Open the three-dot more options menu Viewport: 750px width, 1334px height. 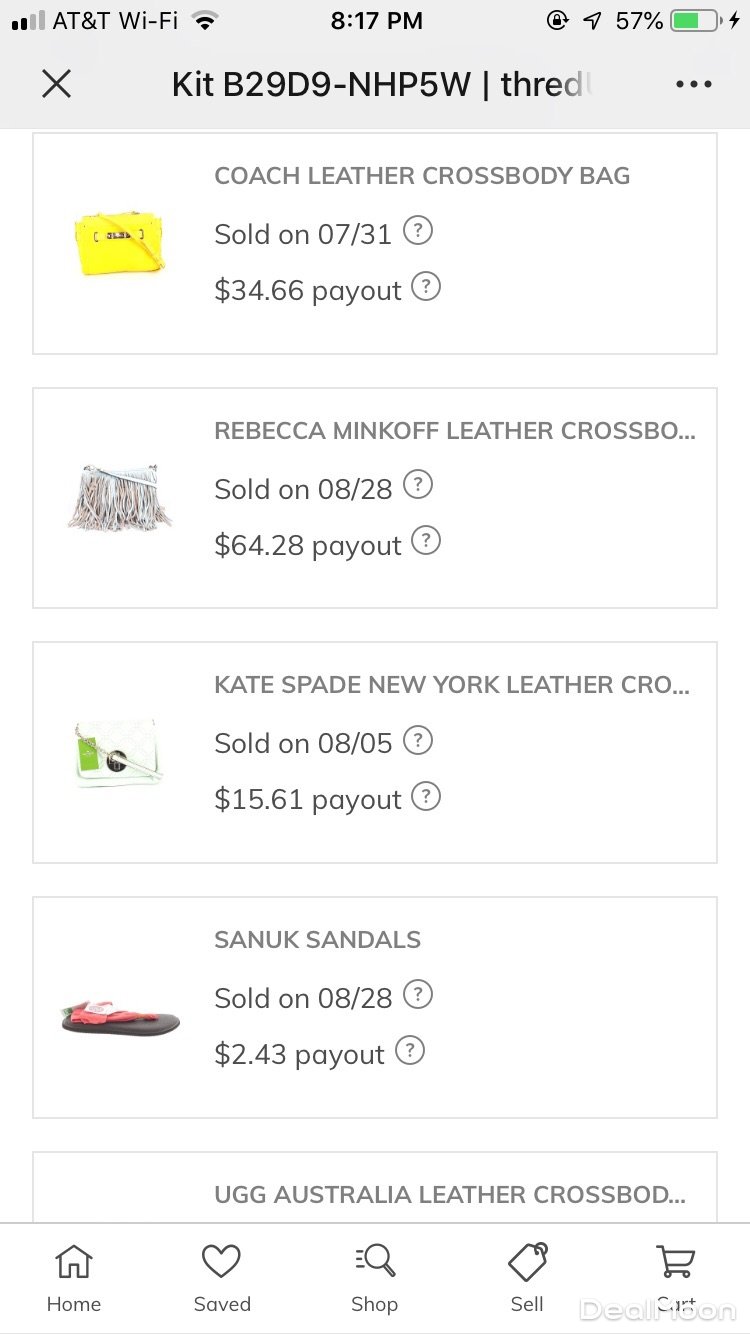pos(693,84)
